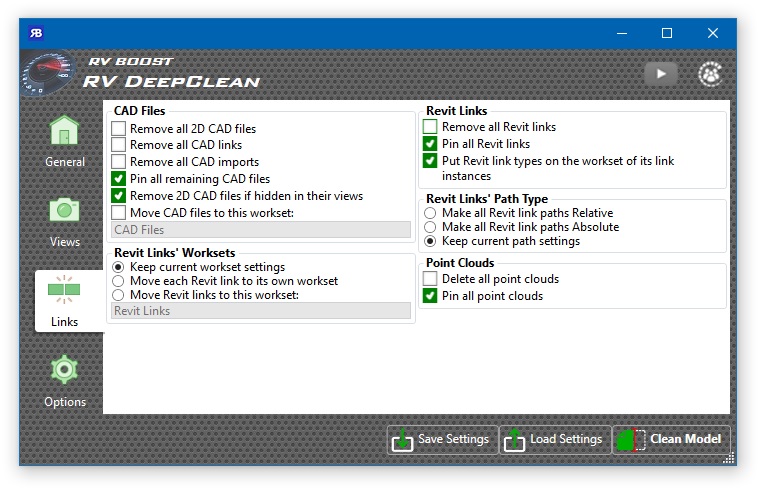Select Move Revit links to this workset
762x492 pixels.
click(118, 295)
